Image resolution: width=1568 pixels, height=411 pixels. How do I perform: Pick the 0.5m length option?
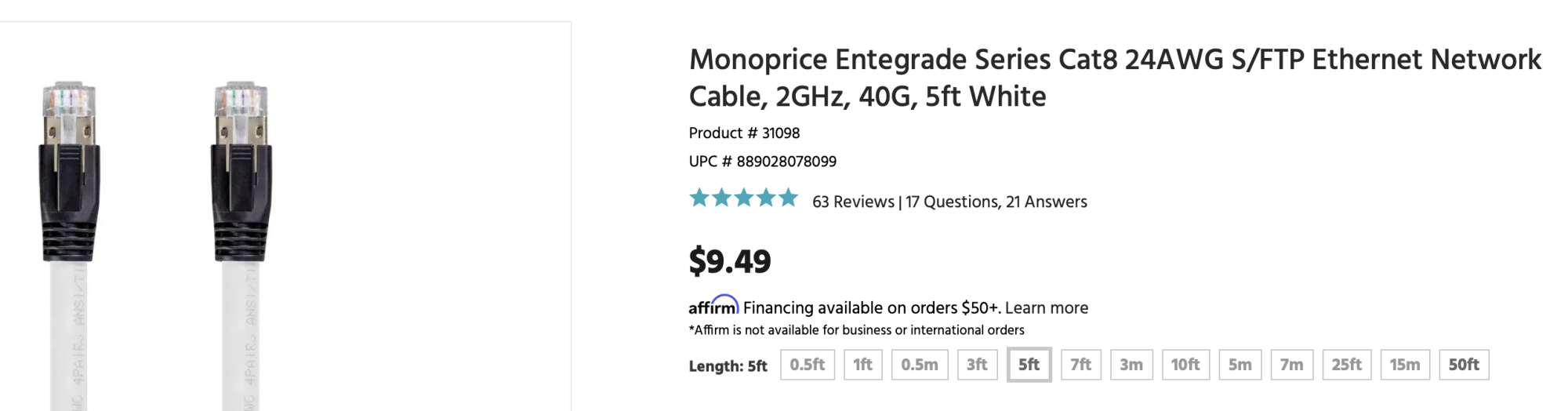point(919,365)
